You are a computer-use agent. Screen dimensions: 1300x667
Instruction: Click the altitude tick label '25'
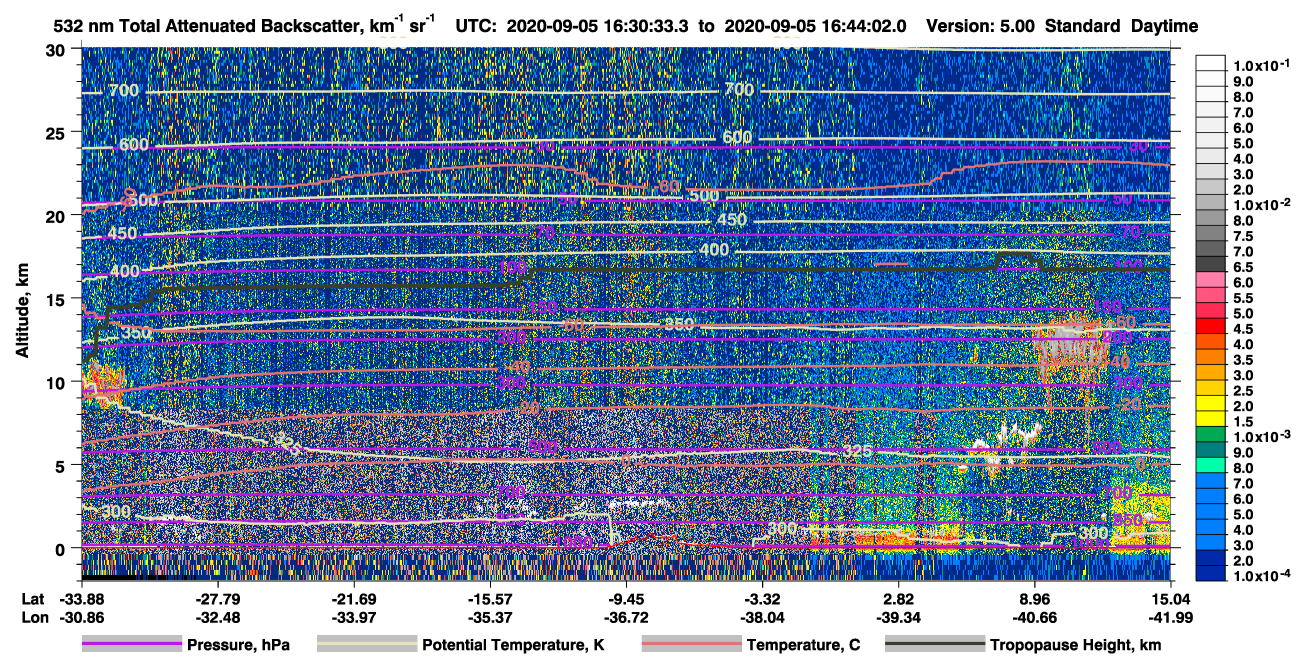pos(58,132)
